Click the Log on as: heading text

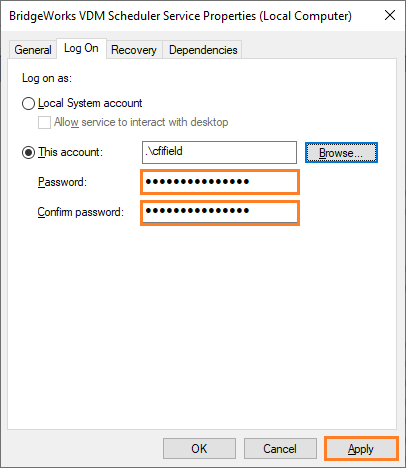click(x=47, y=78)
